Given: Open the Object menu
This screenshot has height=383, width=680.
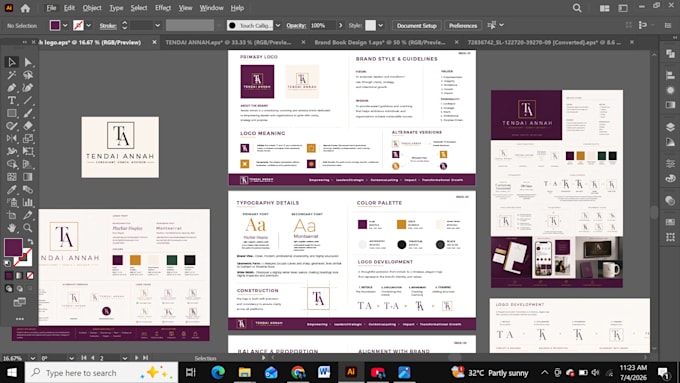Looking at the screenshot, I should (x=92, y=8).
